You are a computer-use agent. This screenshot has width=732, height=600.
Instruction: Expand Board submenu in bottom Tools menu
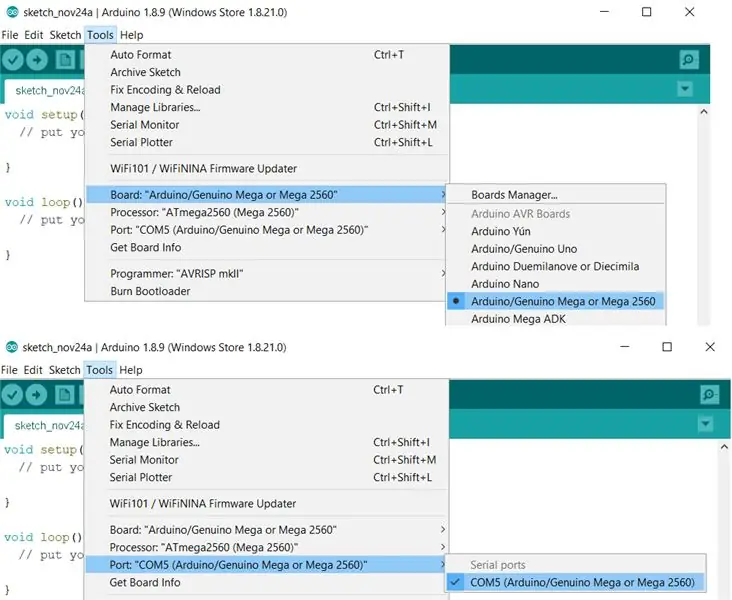(x=267, y=530)
